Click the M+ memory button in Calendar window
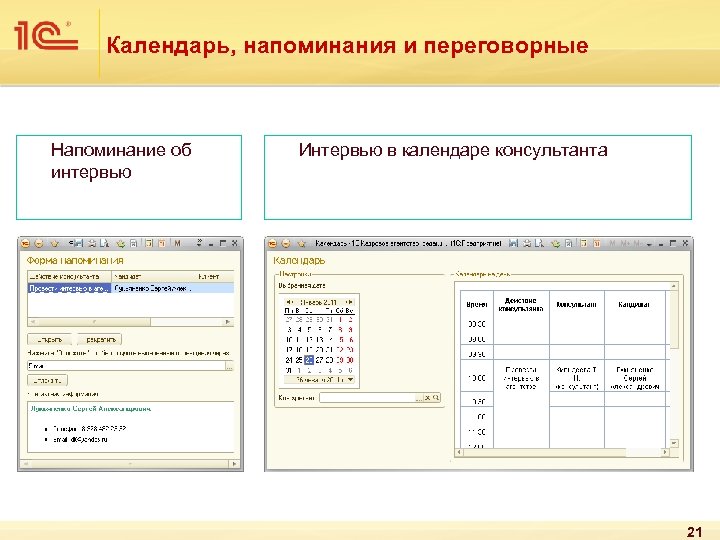The height and width of the screenshot is (540, 720). [x=624, y=243]
